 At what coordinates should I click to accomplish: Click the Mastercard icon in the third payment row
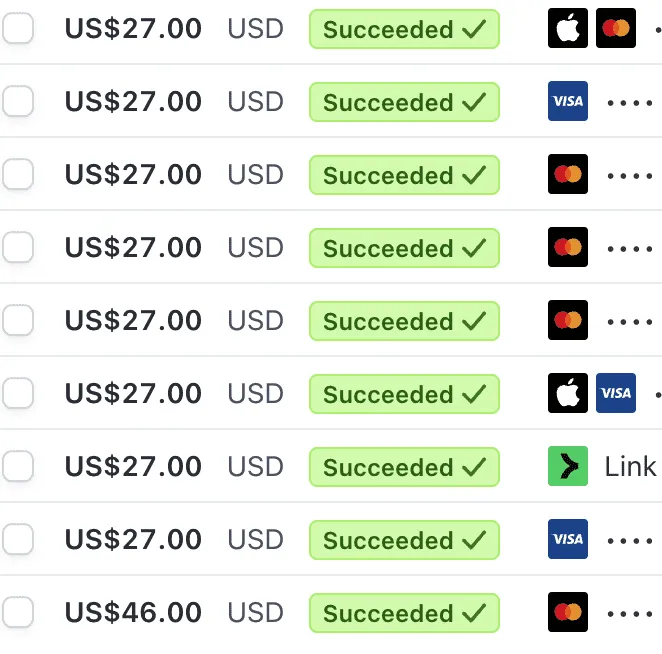[567, 174]
